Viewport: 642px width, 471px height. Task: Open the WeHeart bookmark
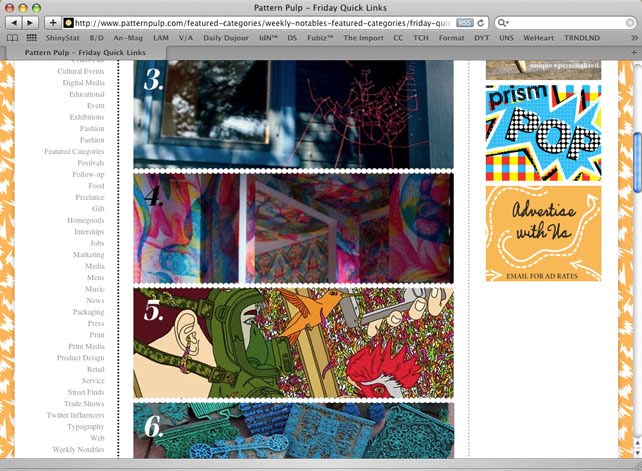tap(538, 38)
